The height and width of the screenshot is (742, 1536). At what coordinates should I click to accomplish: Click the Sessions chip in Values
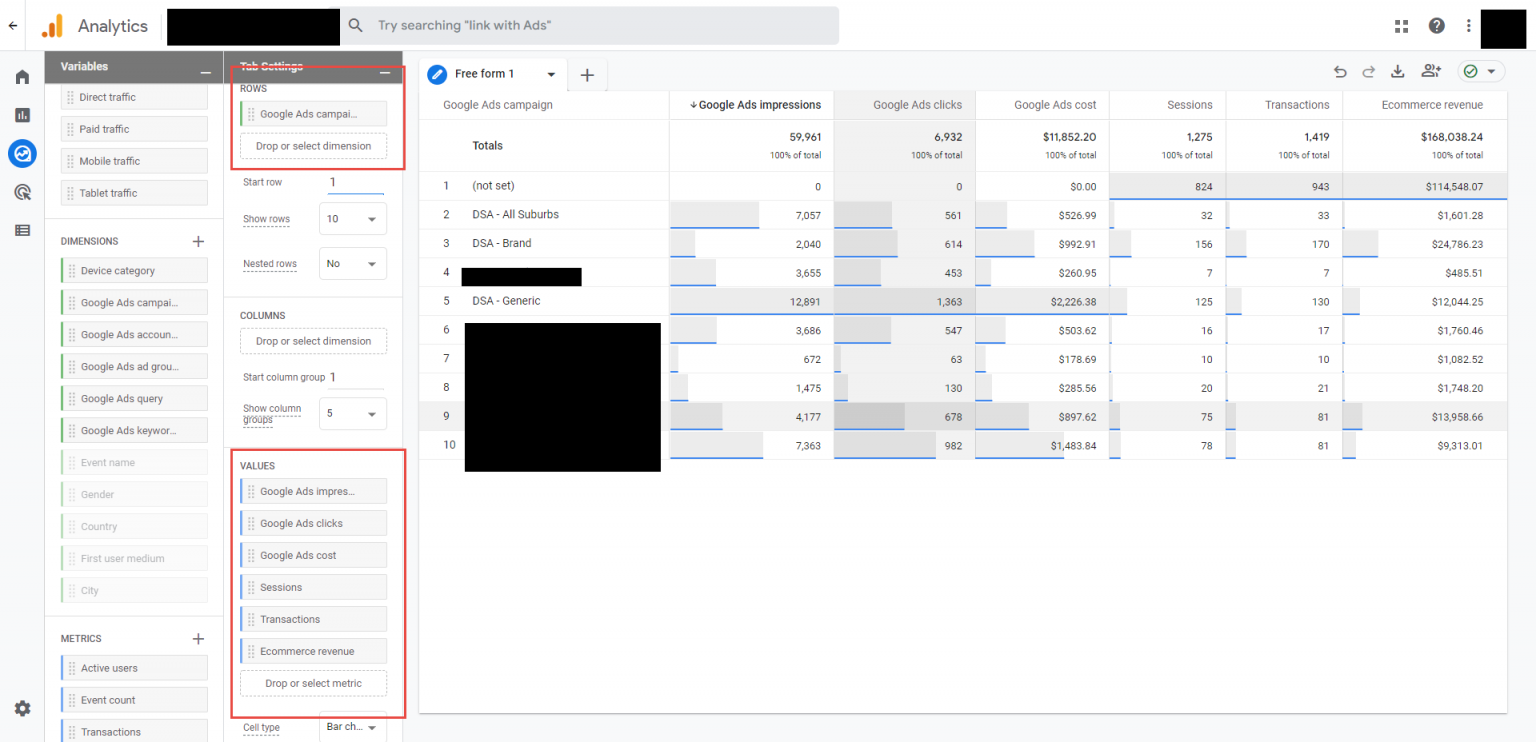point(313,587)
